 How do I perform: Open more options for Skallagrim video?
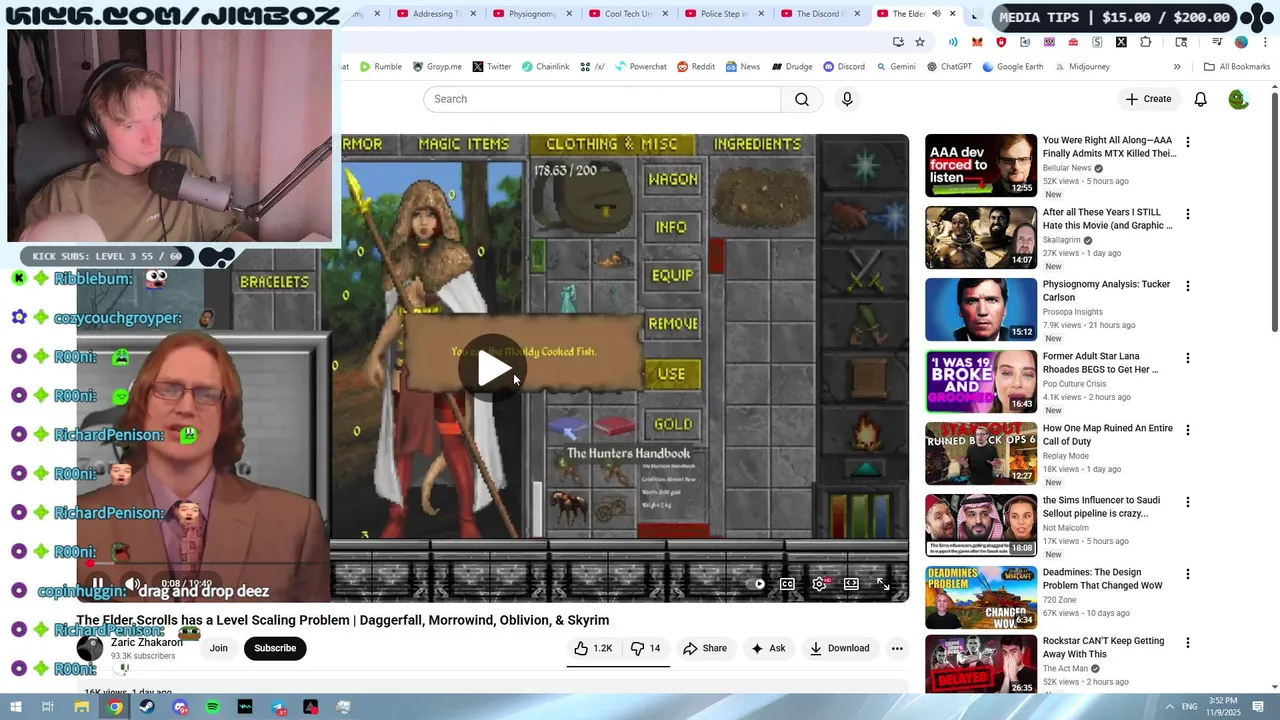point(1187,214)
